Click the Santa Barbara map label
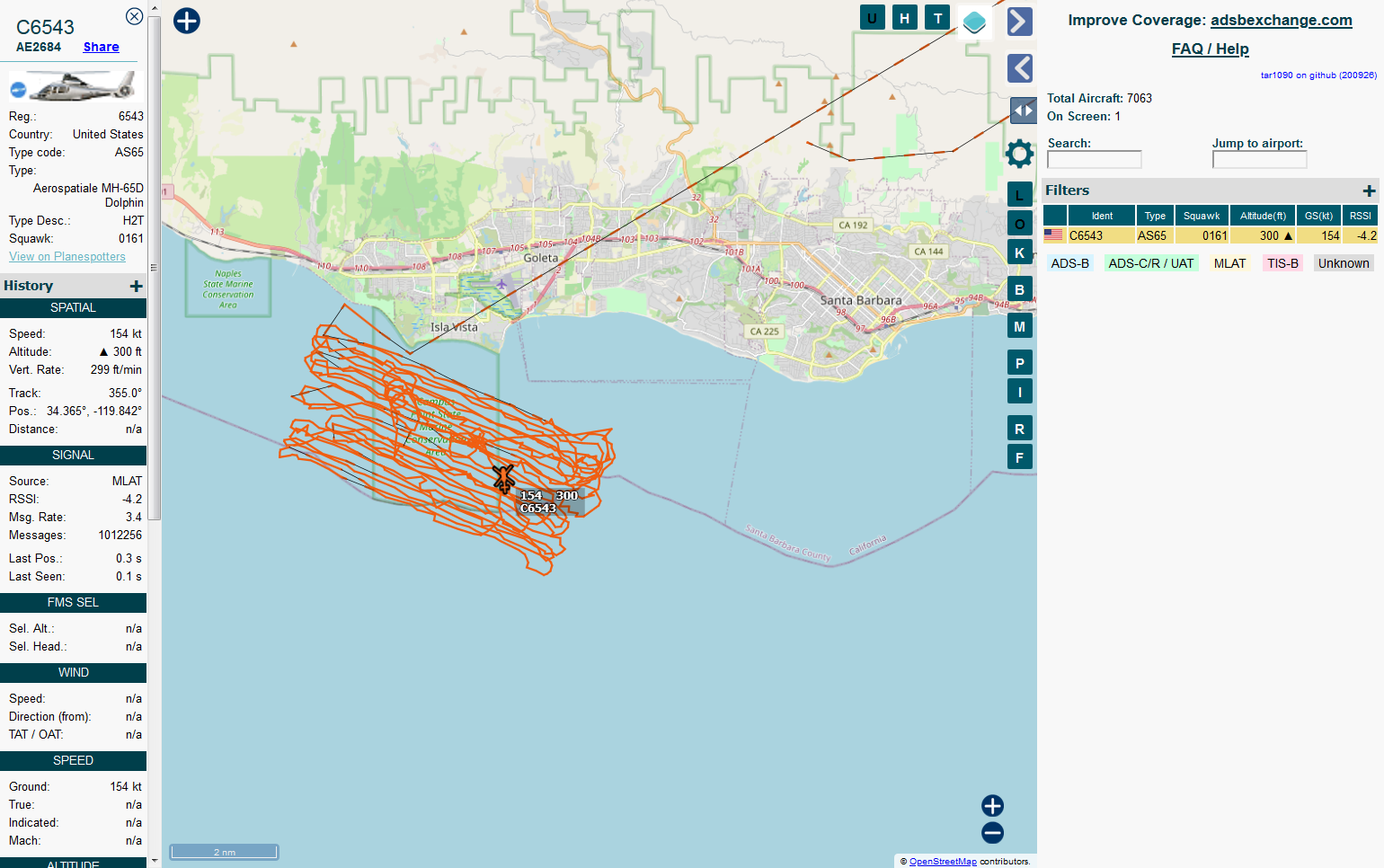Screen dimensions: 1384x868 861,300
